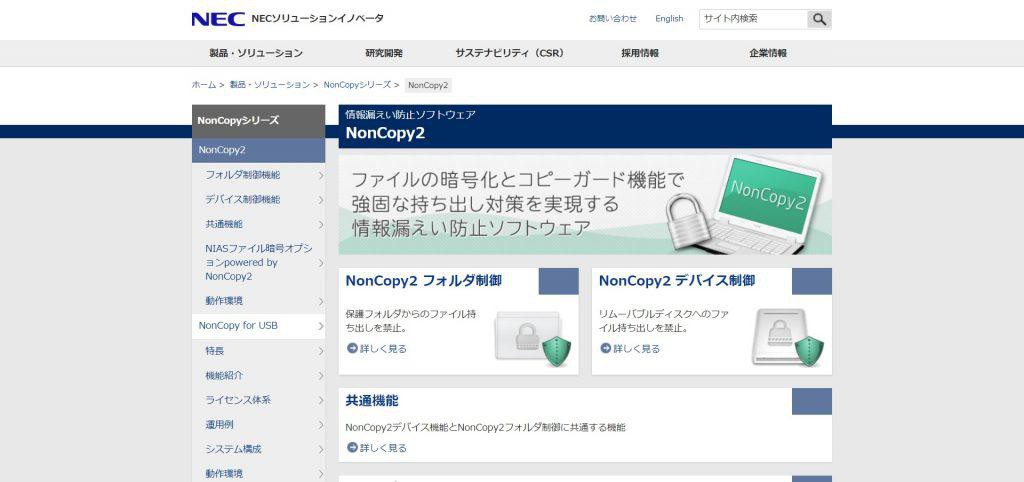The height and width of the screenshot is (482, 1024).
Task: Click blue corner square on デバイス制御 card
Action: coord(812,281)
